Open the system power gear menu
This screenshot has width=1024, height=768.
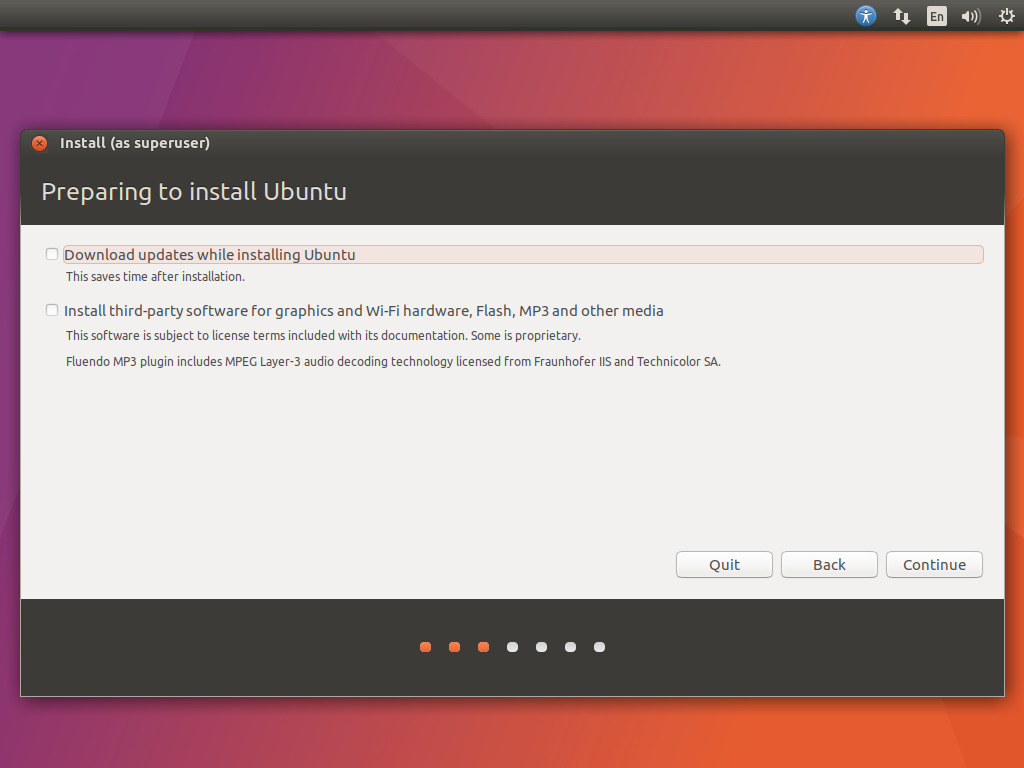(x=1007, y=16)
